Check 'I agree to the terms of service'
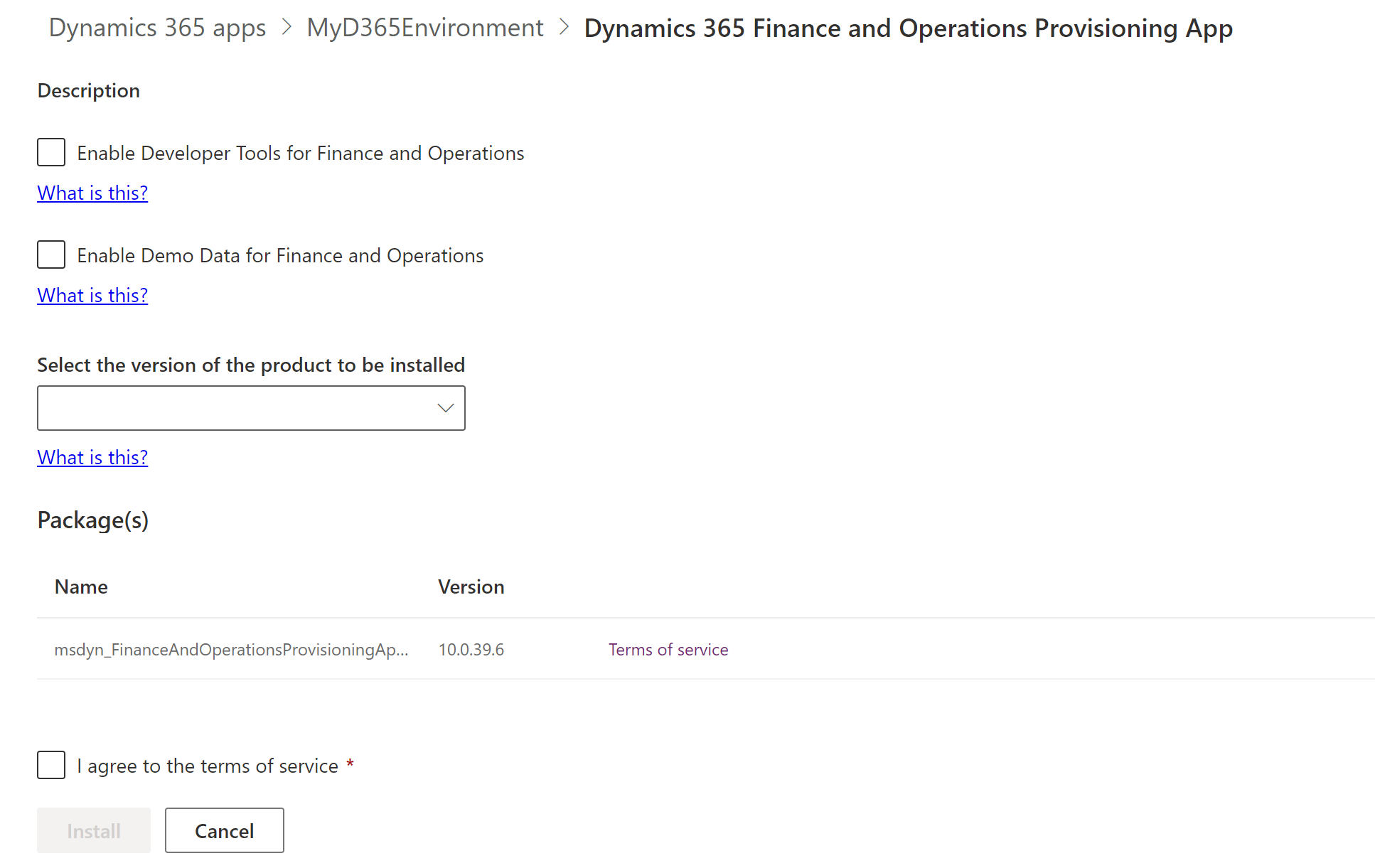This screenshot has width=1375, height=868. [50, 765]
